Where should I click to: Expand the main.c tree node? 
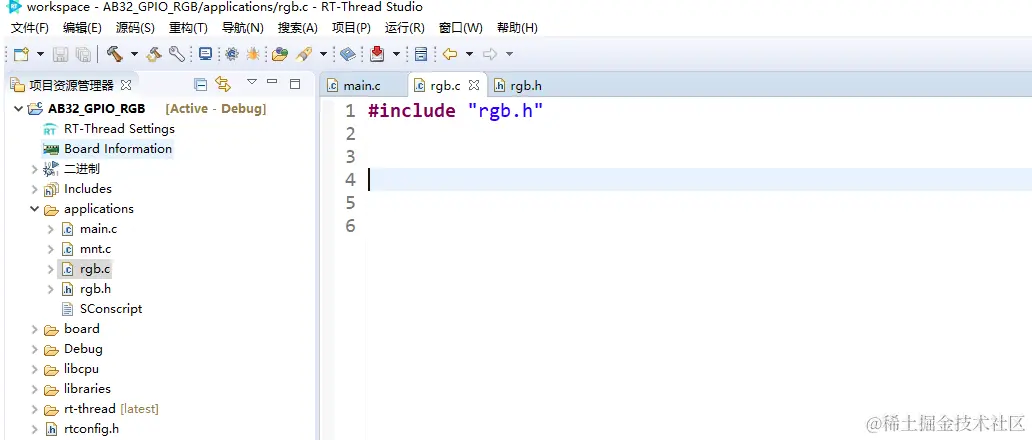pos(51,229)
